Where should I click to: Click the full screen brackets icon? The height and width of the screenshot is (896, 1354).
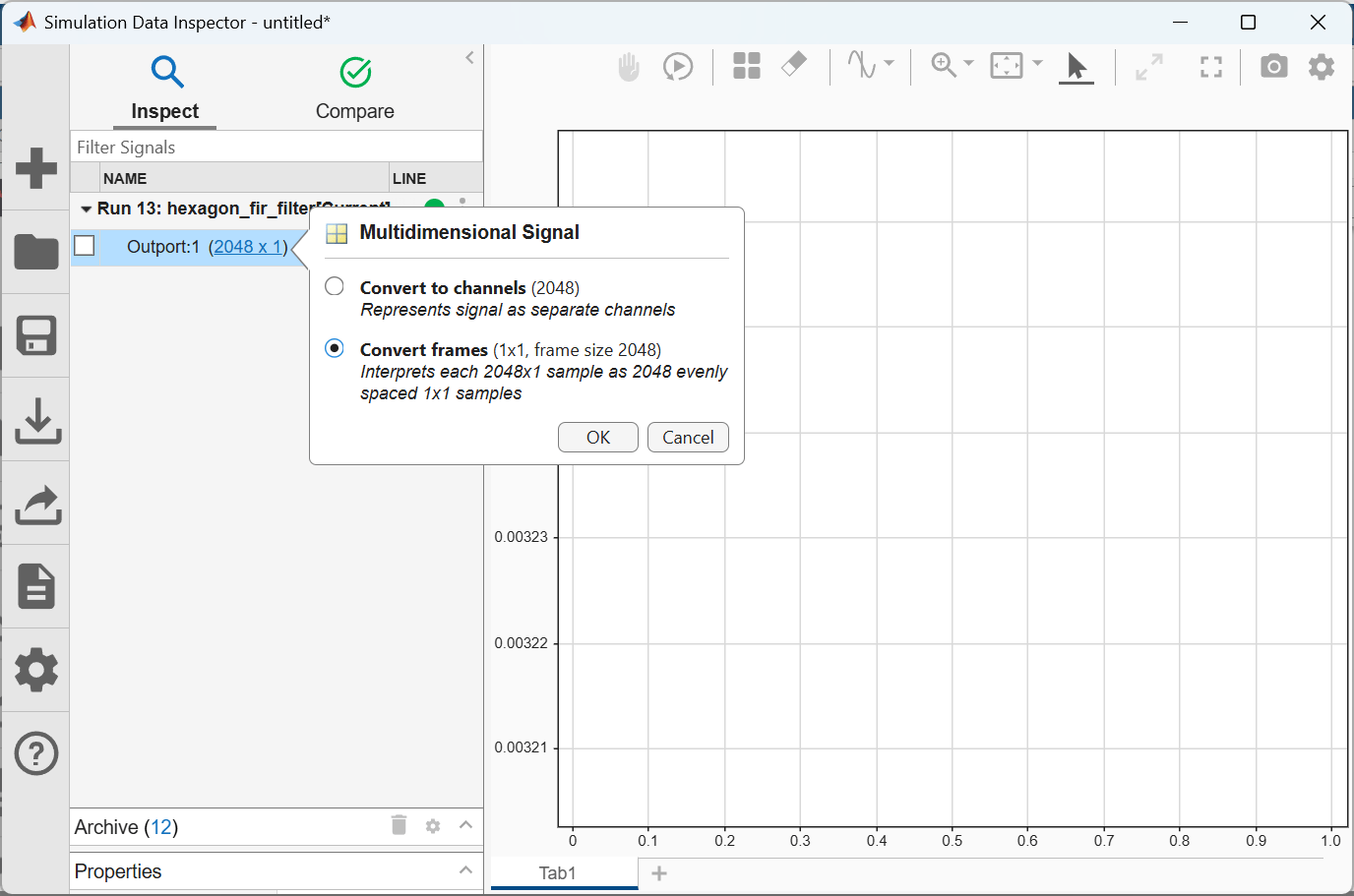click(x=1211, y=67)
